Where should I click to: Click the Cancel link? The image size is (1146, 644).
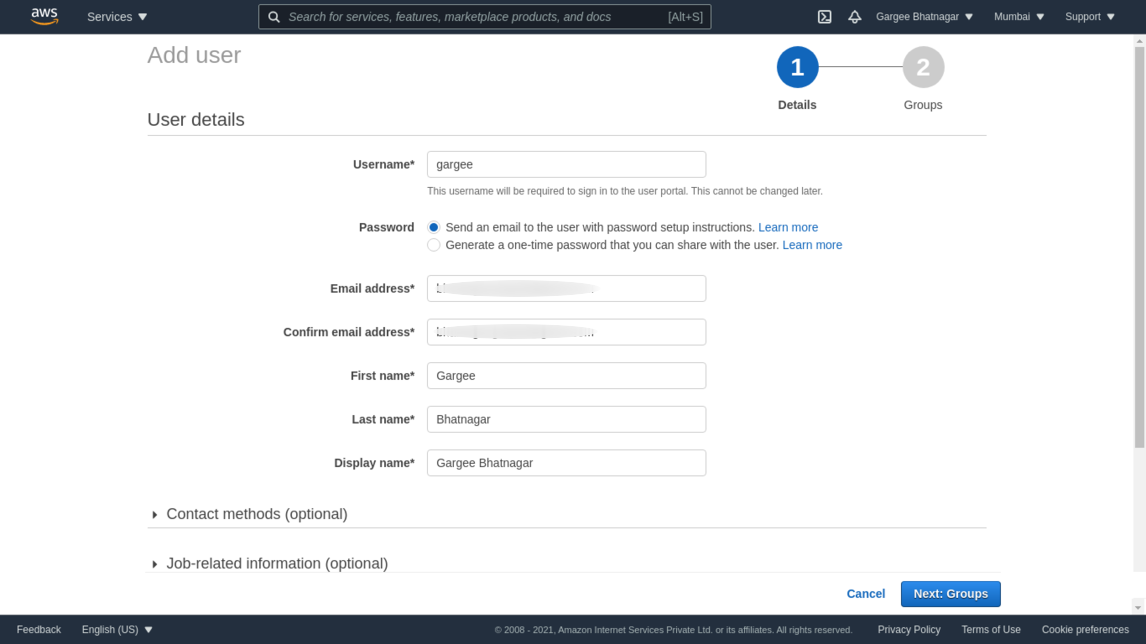pyautogui.click(x=865, y=594)
